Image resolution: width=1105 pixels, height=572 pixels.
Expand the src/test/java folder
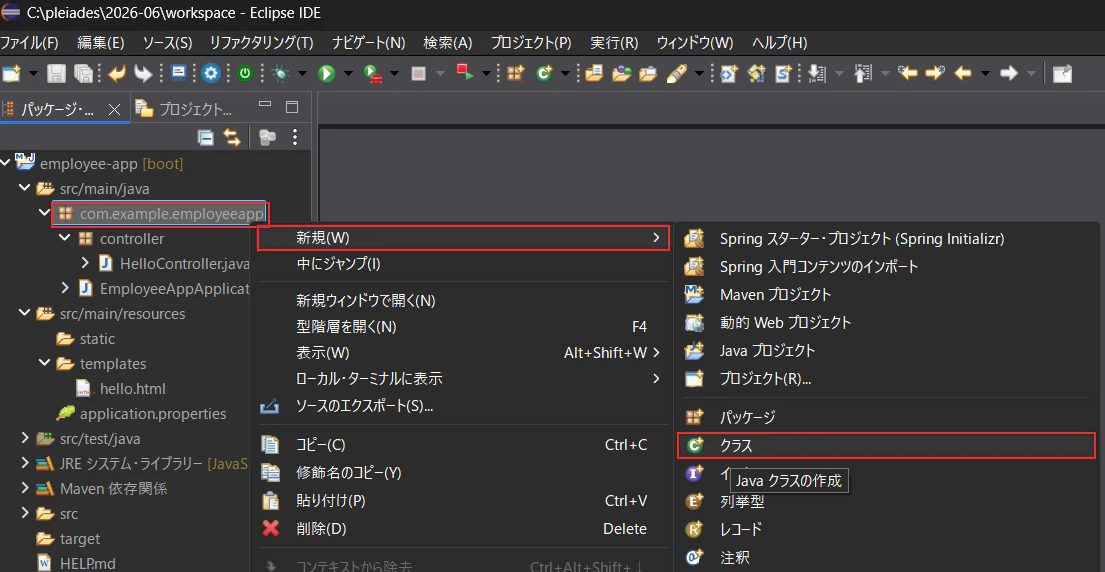click(x=25, y=438)
